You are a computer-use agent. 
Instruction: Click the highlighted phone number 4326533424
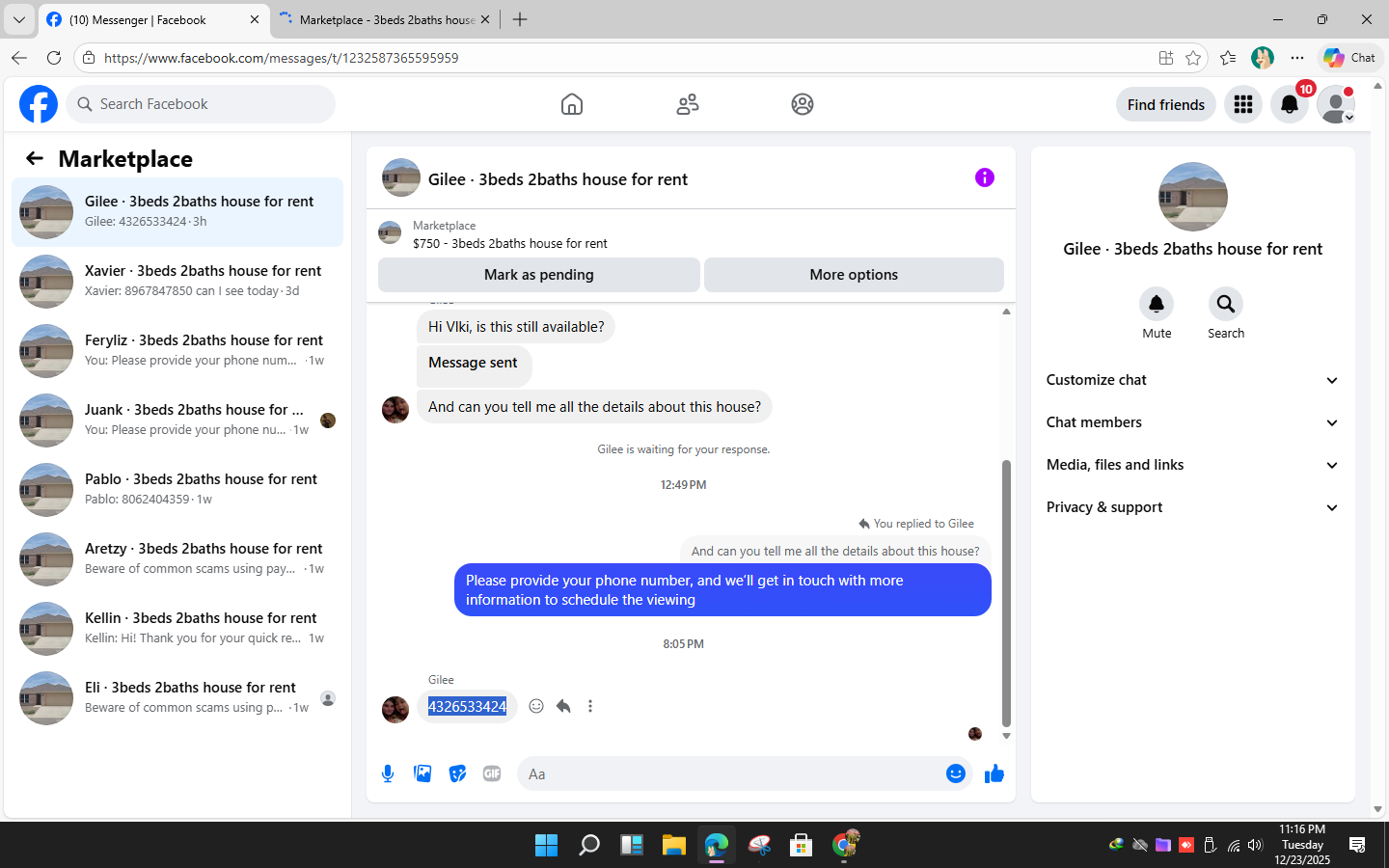point(467,706)
